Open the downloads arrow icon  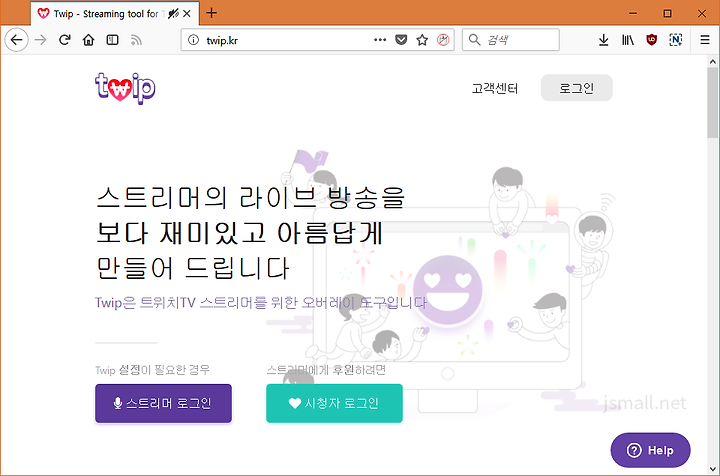coord(604,40)
